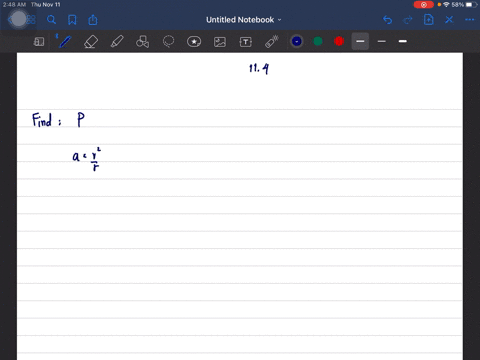Open the search tool
Image resolution: width=480 pixels, height=360 pixels.
point(51,20)
